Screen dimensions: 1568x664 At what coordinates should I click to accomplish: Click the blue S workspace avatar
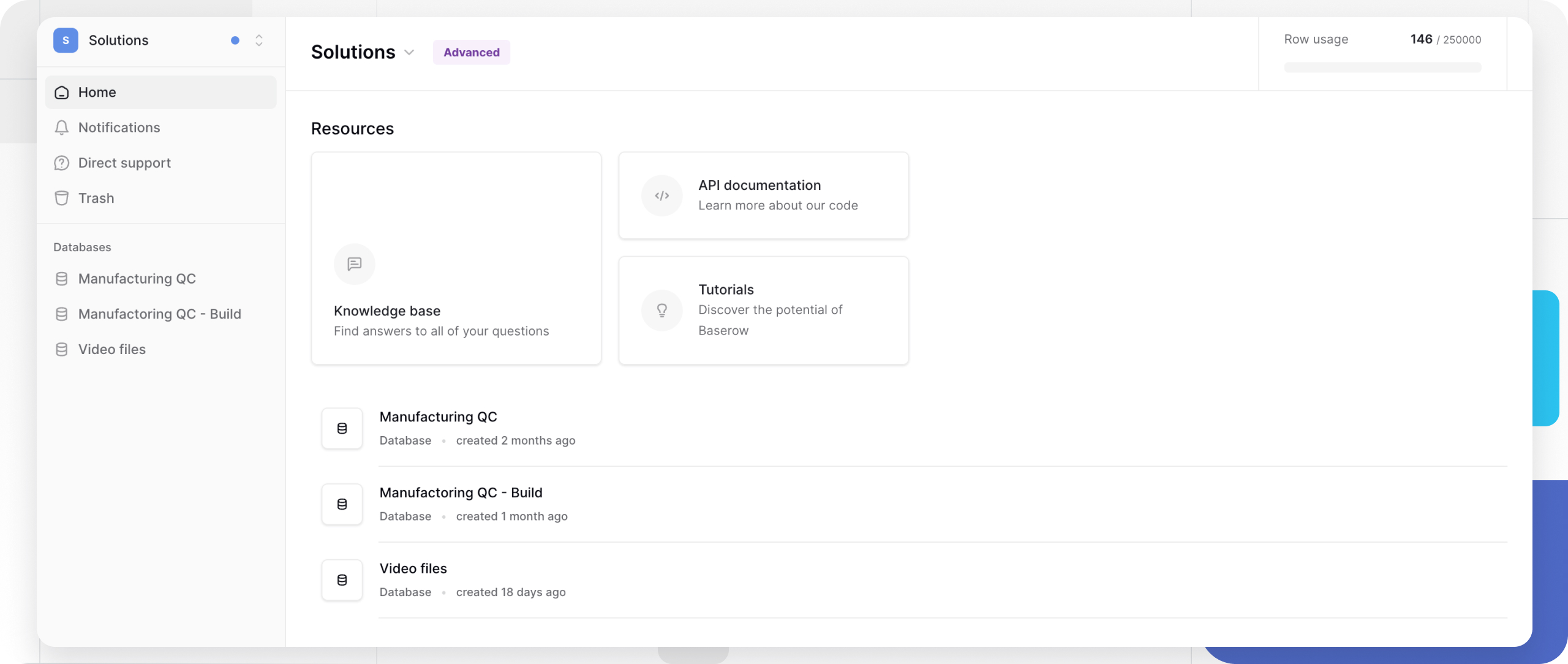(x=66, y=40)
